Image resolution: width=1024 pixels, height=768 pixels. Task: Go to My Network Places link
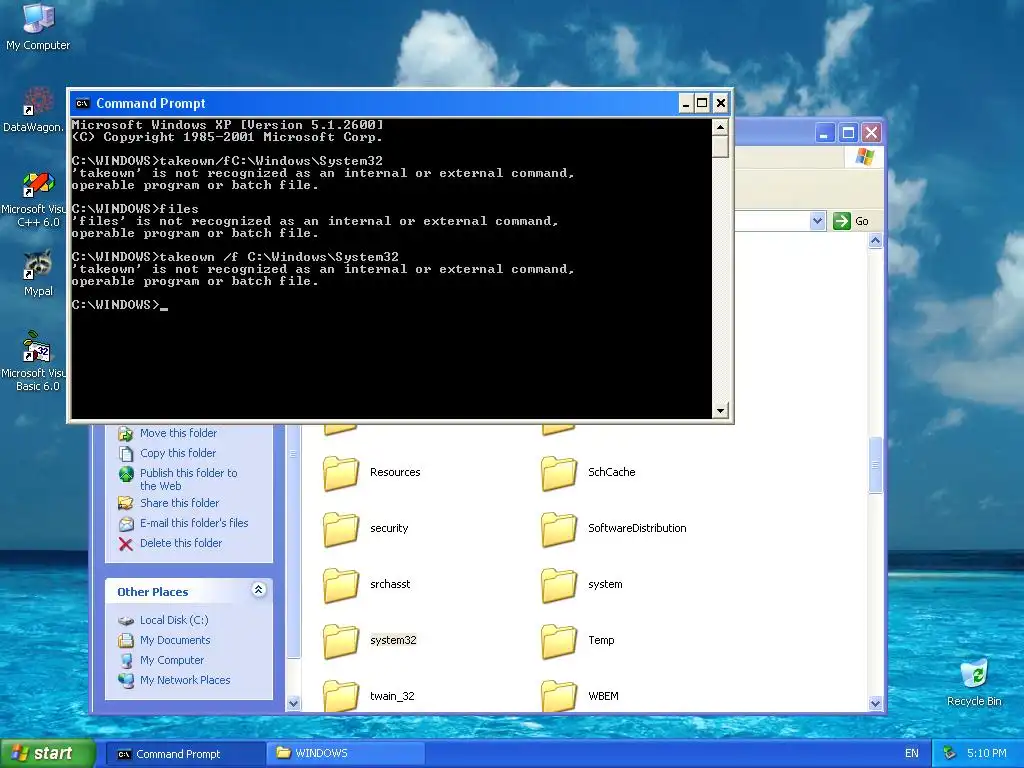185,680
